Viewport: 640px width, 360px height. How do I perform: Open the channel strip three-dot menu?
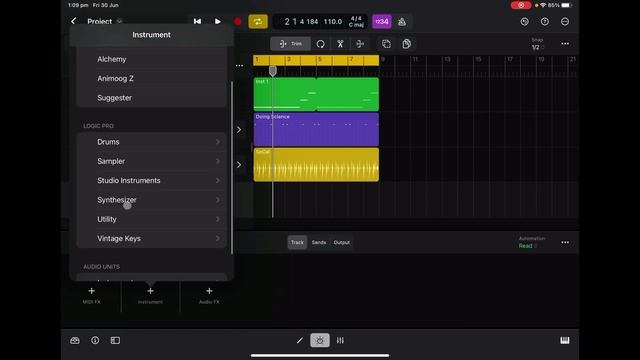click(565, 242)
